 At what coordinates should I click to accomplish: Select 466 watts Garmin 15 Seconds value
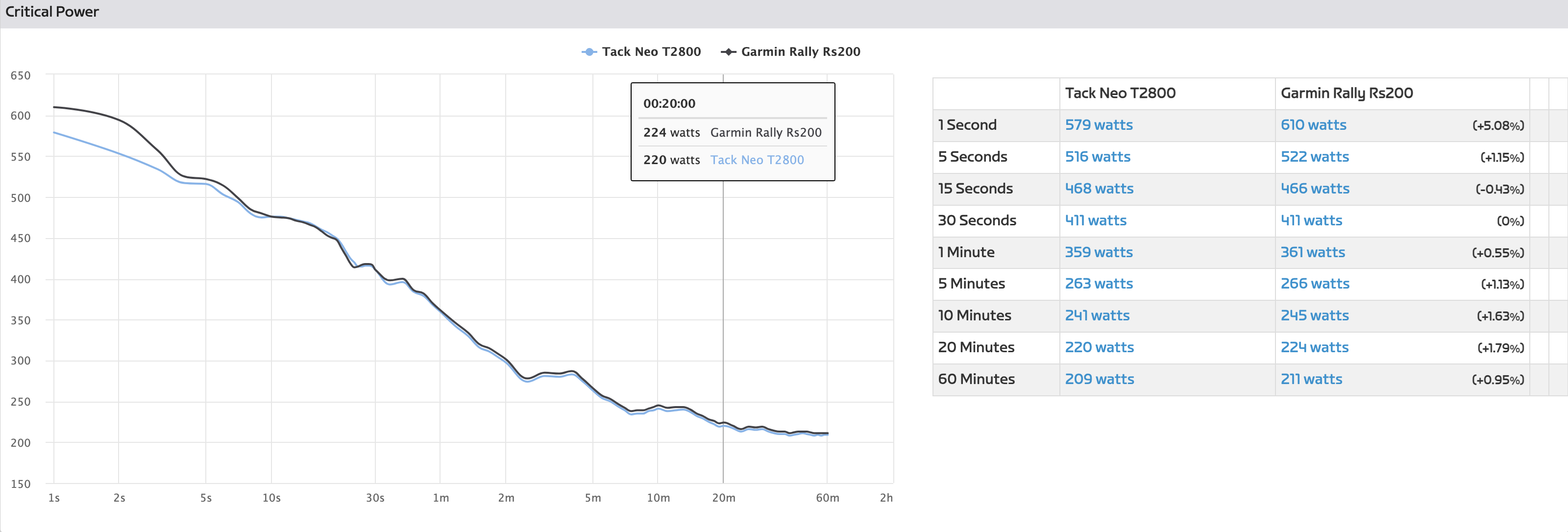tap(1314, 189)
